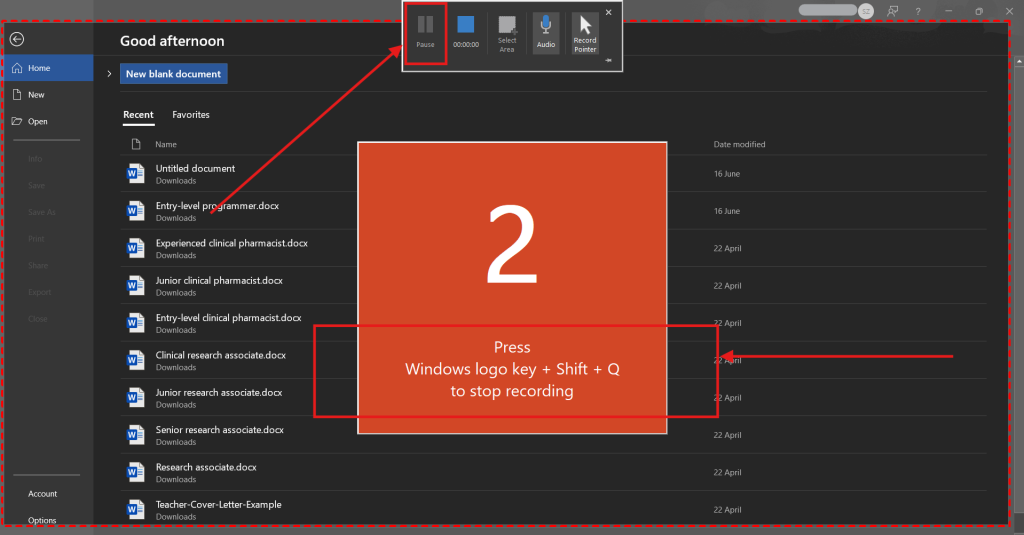Open Untitled document from recent list
This screenshot has width=1024, height=535.
[x=195, y=169]
